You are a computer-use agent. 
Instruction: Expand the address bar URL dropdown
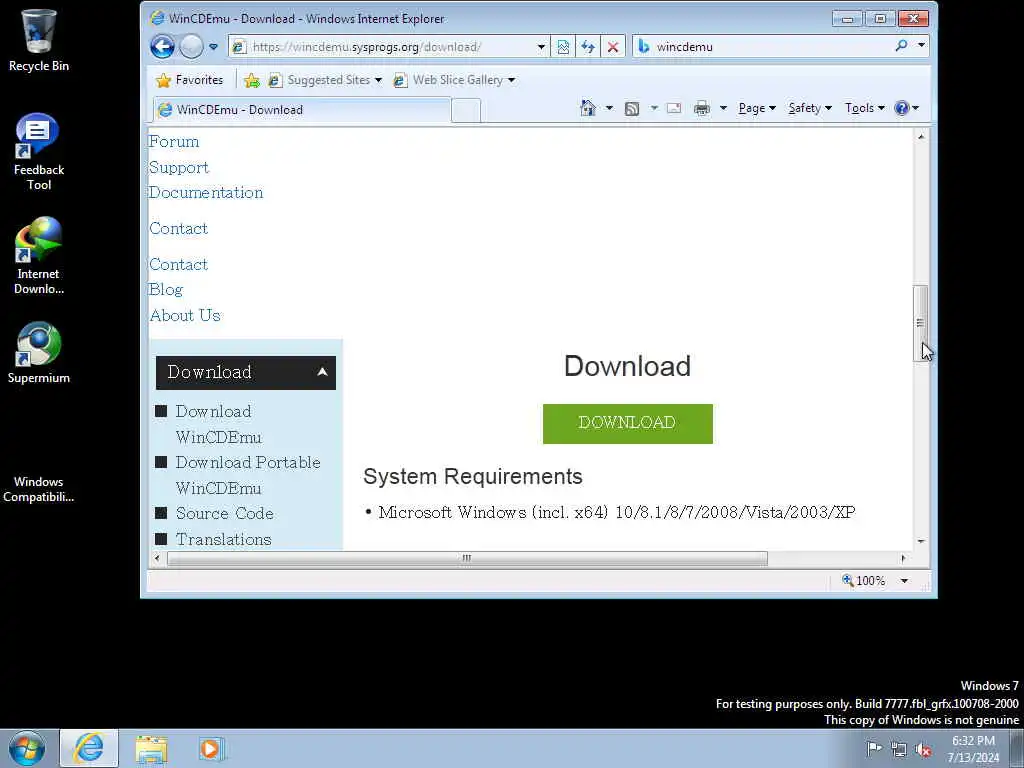coord(541,46)
